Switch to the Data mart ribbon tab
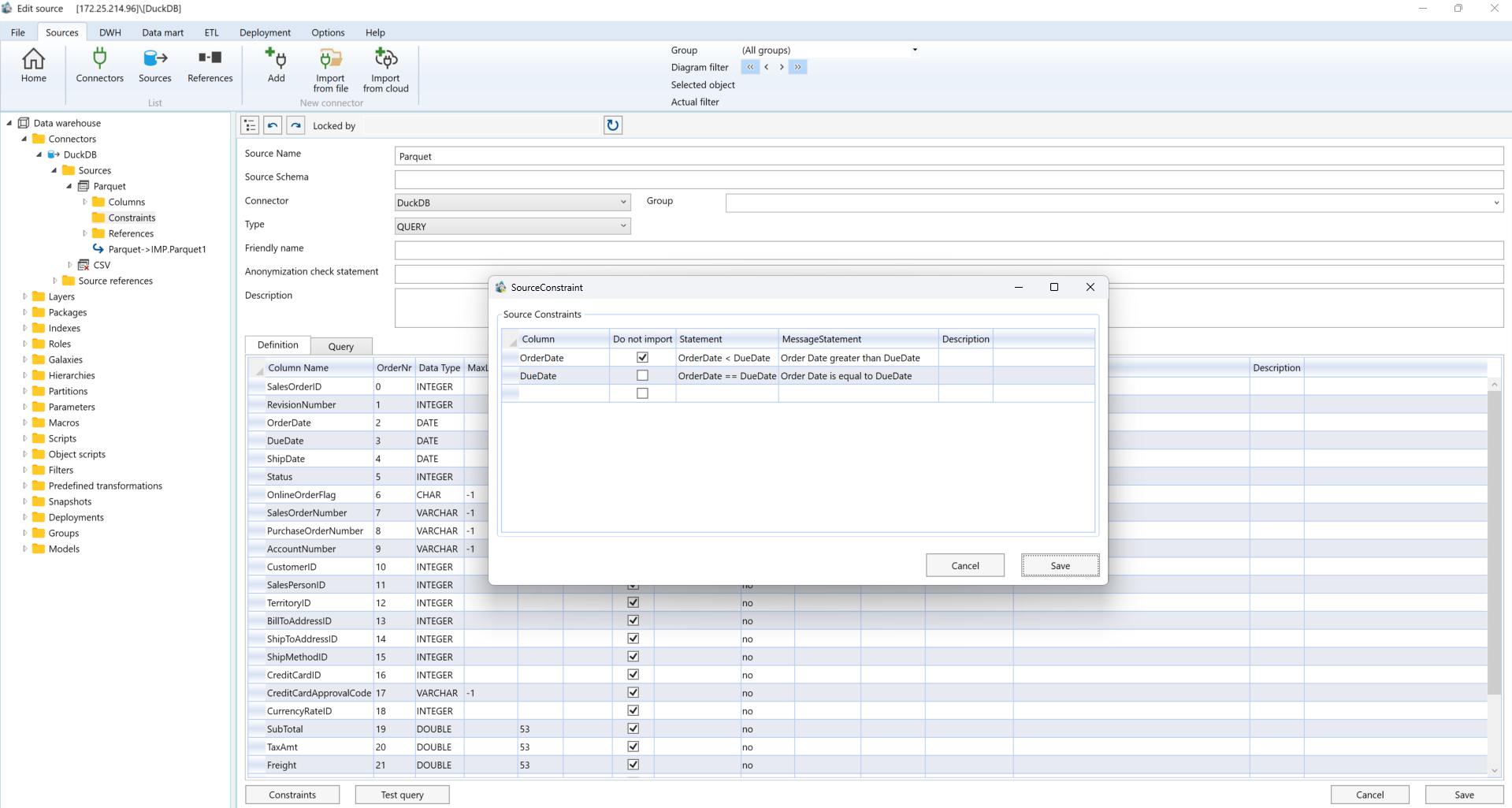 162,32
